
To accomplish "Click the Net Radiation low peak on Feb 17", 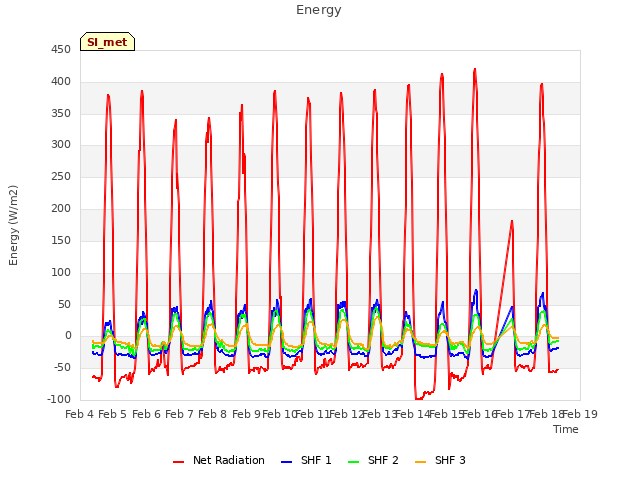I will pos(512,221).
